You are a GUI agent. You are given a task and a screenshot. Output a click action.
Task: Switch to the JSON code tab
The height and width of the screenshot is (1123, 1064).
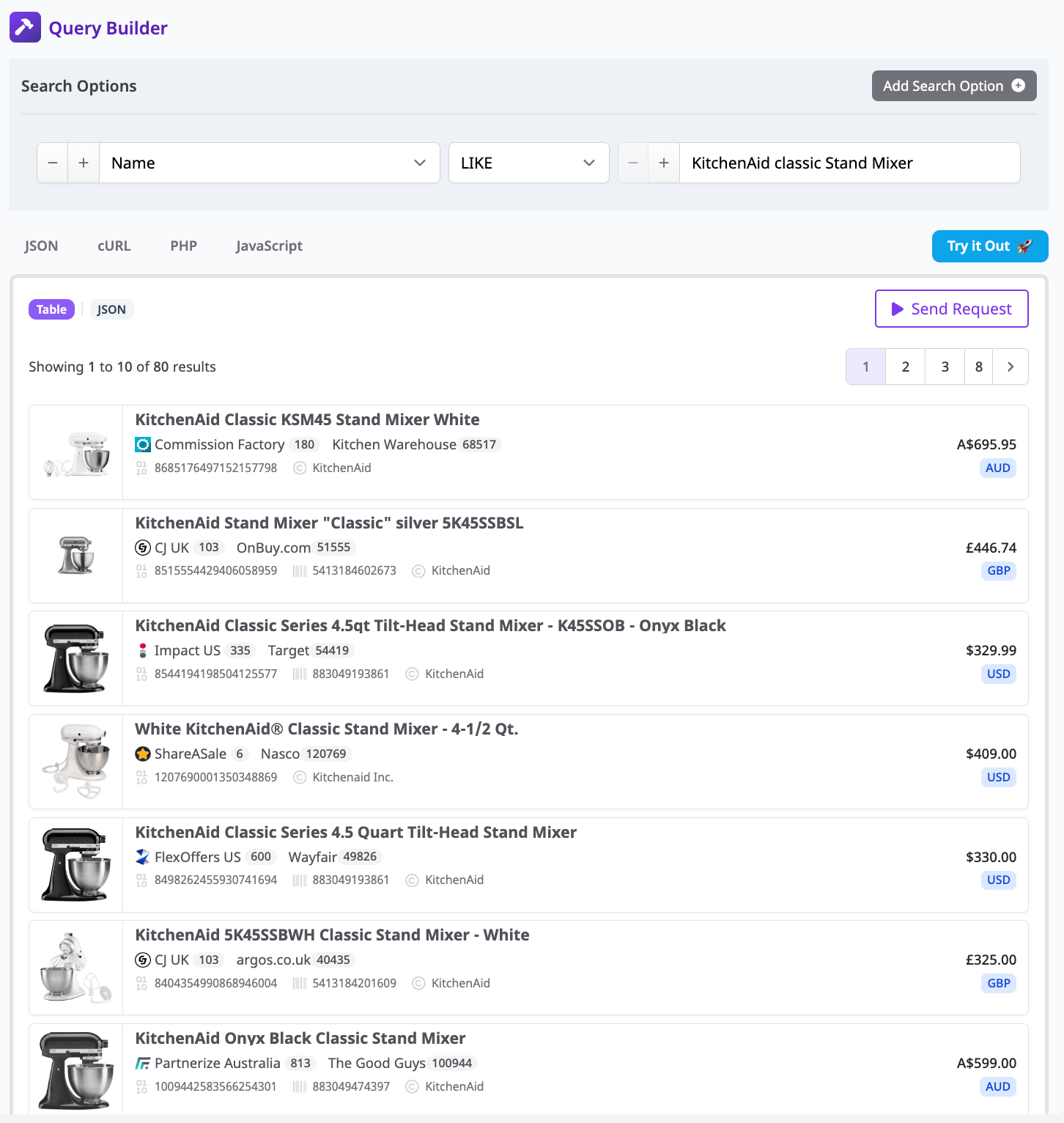(41, 246)
